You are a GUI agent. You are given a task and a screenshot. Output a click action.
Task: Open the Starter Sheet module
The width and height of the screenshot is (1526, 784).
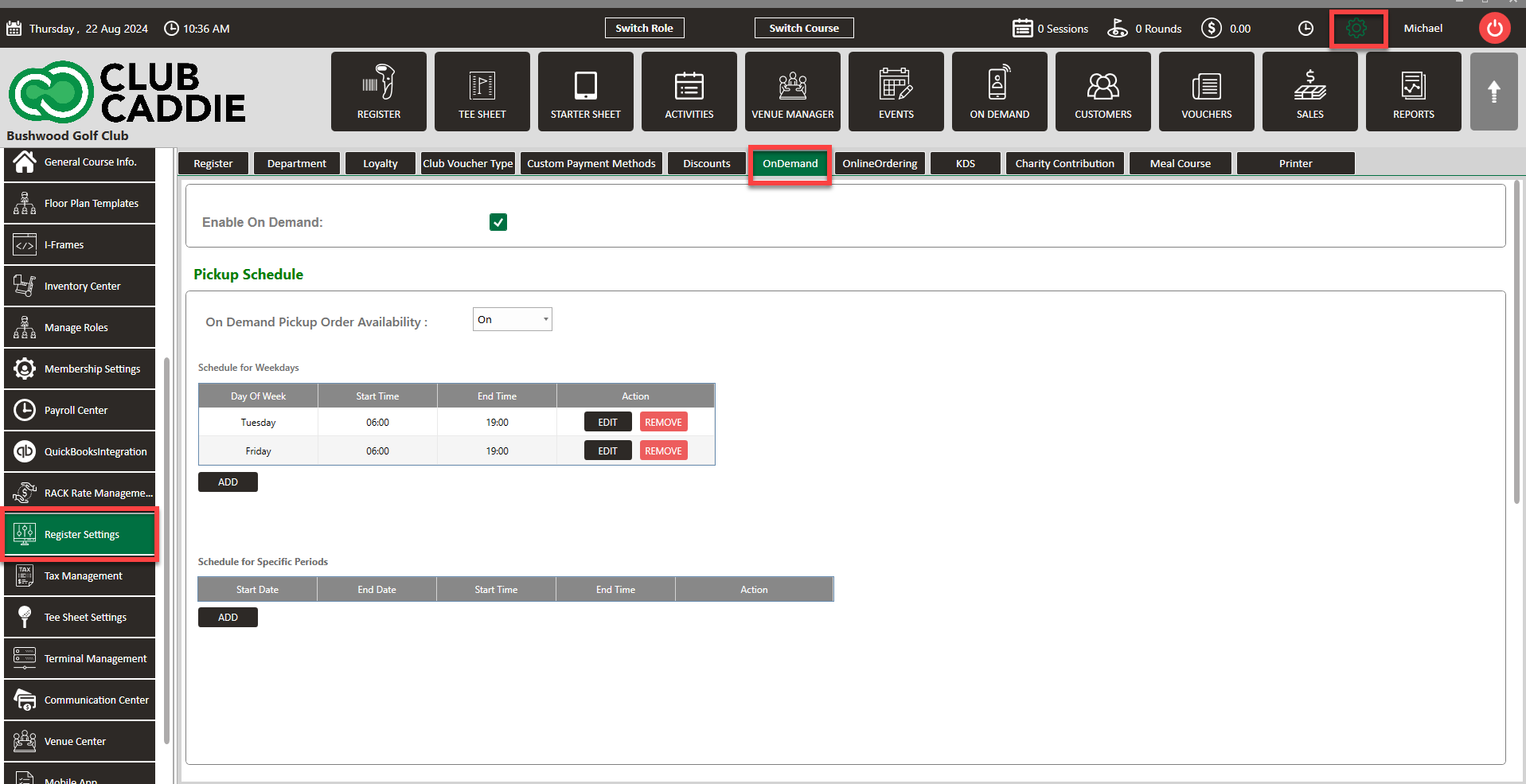[x=586, y=92]
